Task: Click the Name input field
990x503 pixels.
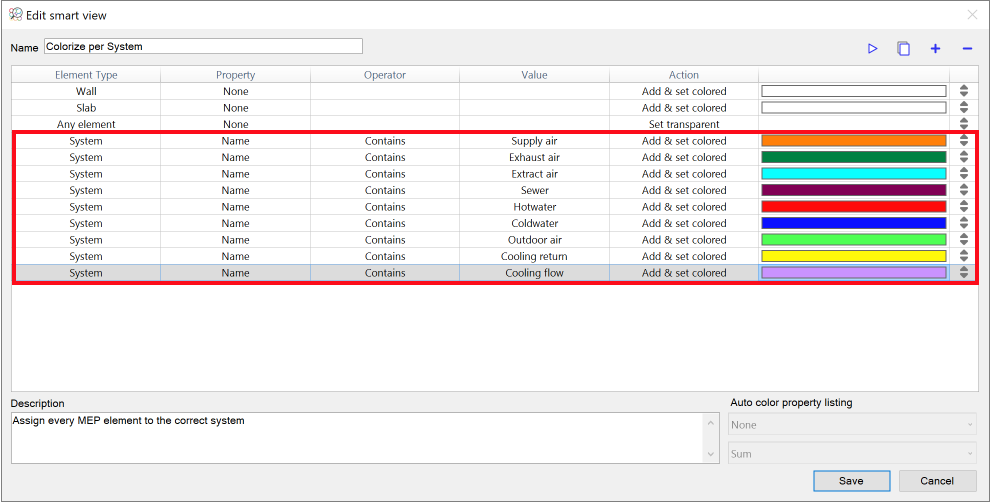Action: pyautogui.click(x=203, y=46)
